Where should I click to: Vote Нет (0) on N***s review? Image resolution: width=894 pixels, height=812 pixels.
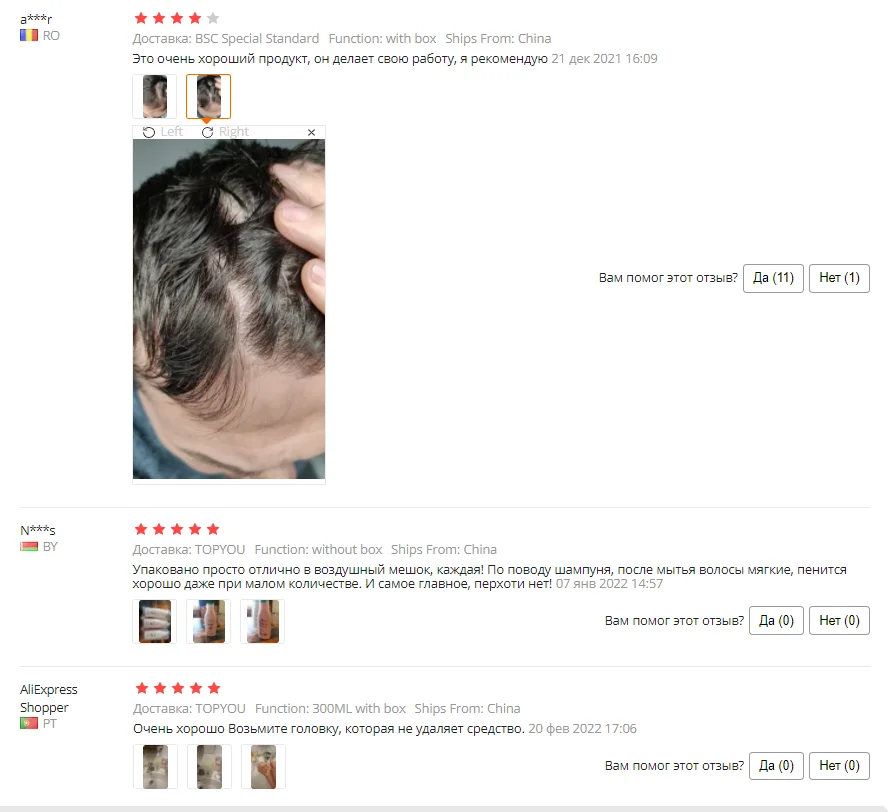click(x=839, y=620)
